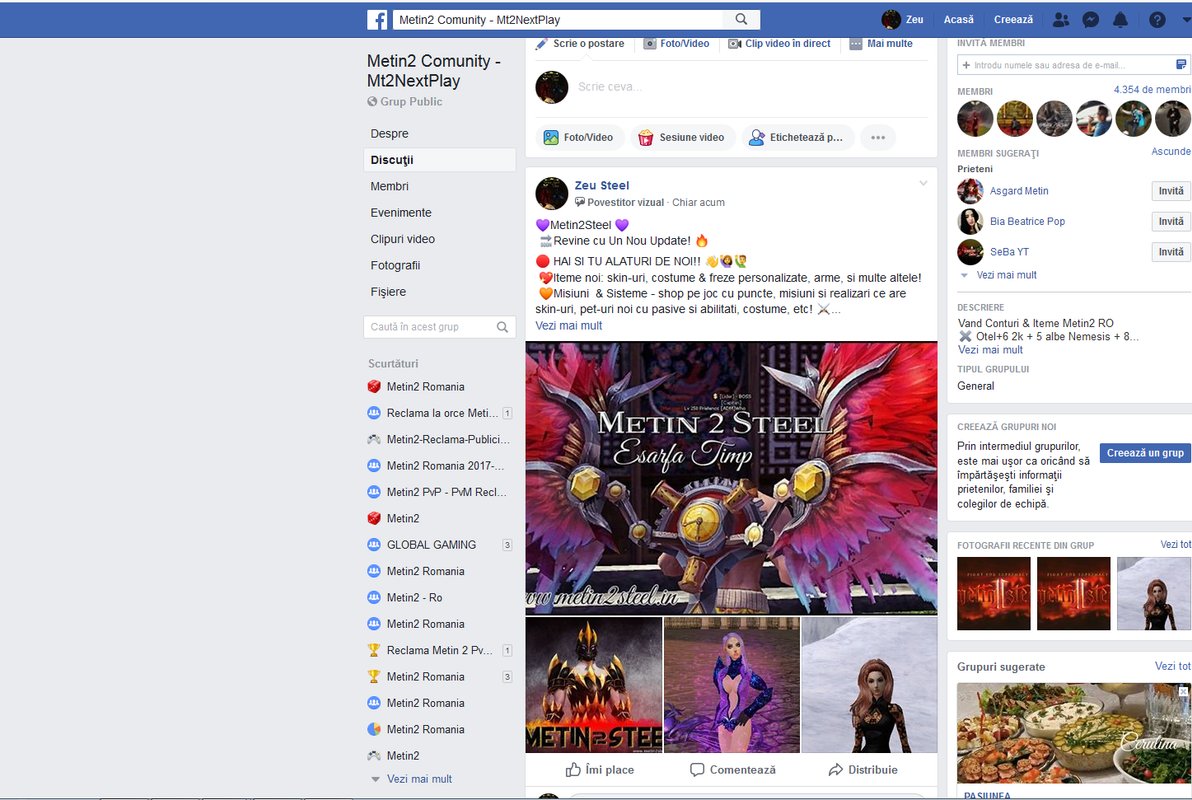
Task: Click top search bar field
Action: pos(559,20)
